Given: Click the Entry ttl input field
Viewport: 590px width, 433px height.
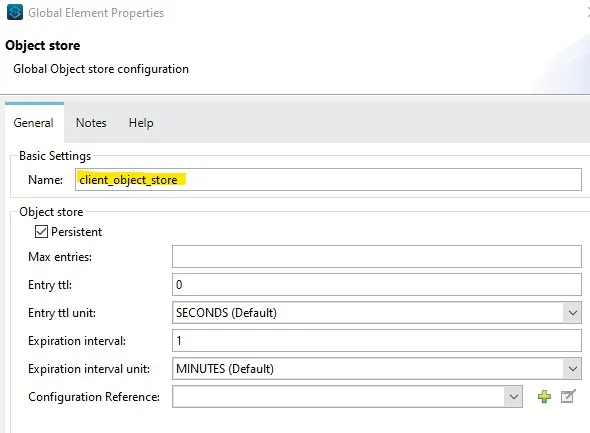Looking at the screenshot, I should click(x=377, y=284).
